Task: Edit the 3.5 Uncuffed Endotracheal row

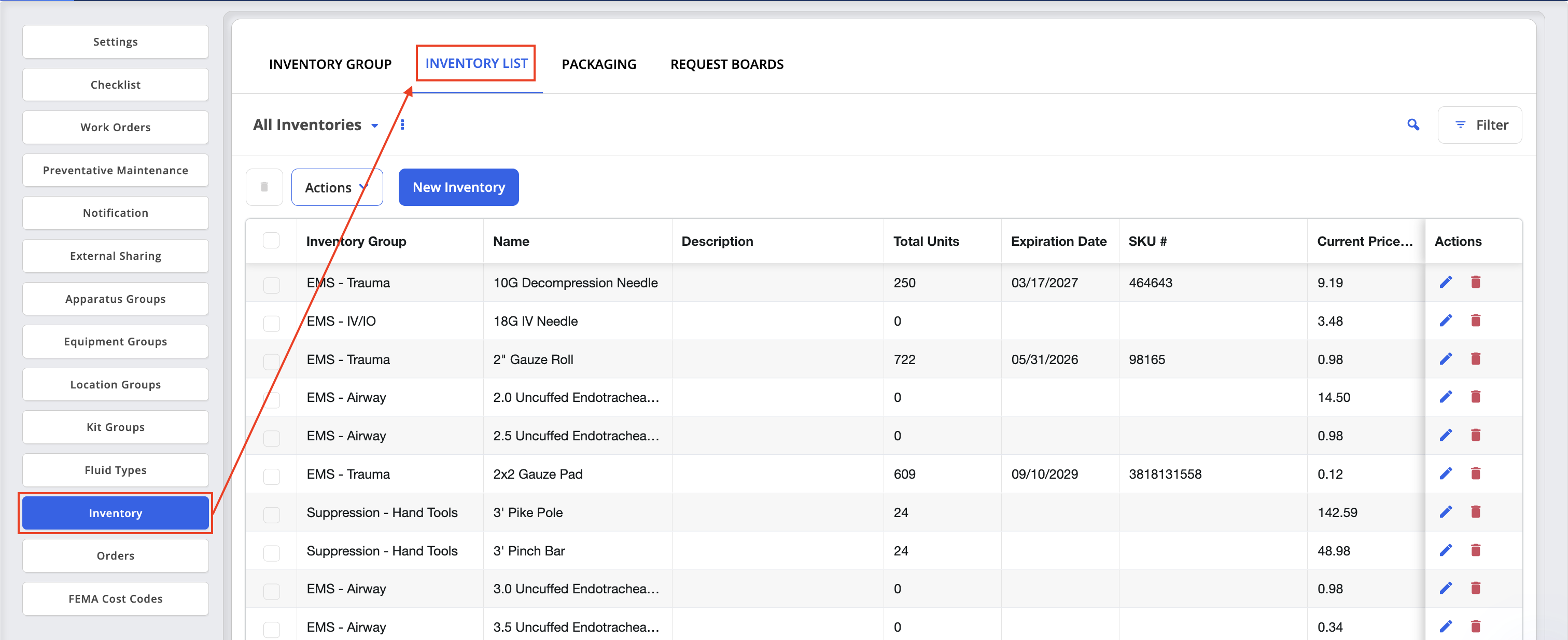Action: [1446, 626]
